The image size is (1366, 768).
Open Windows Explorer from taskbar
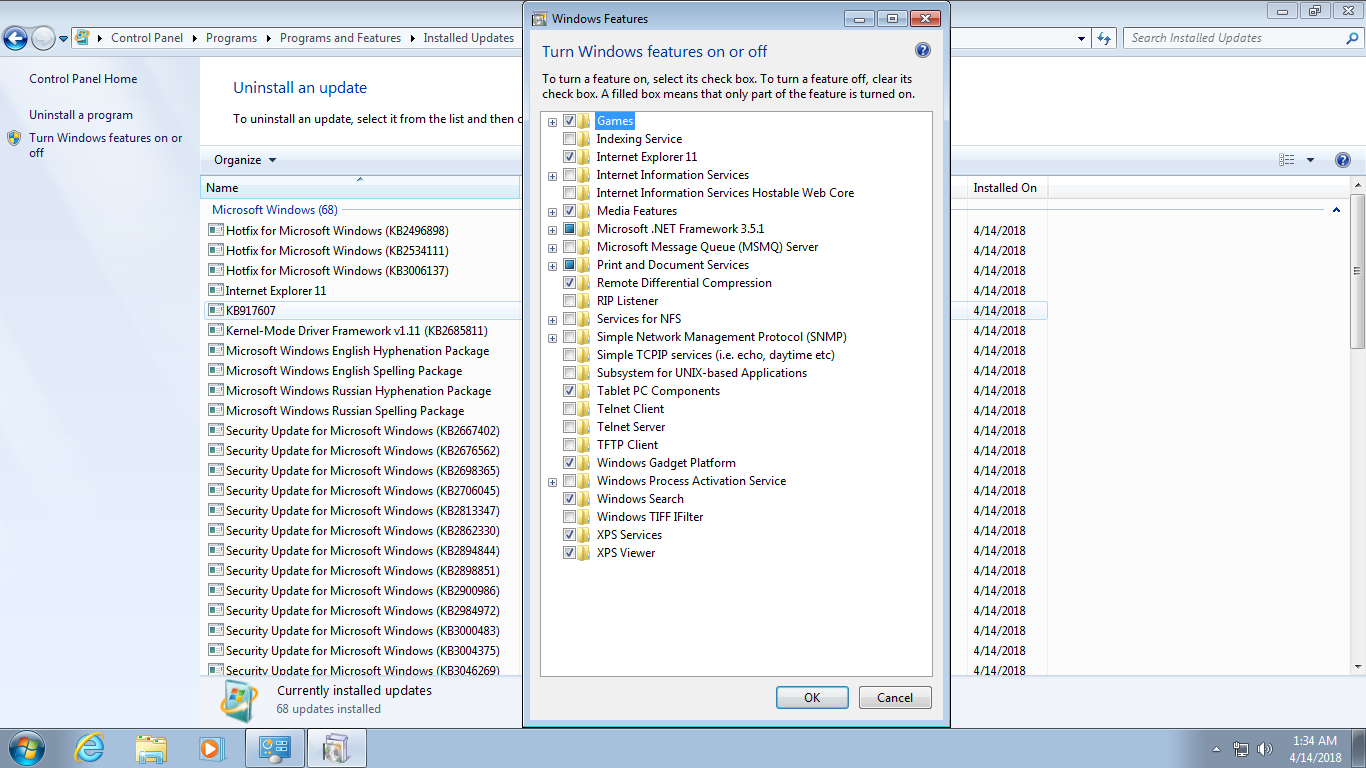[x=151, y=748]
